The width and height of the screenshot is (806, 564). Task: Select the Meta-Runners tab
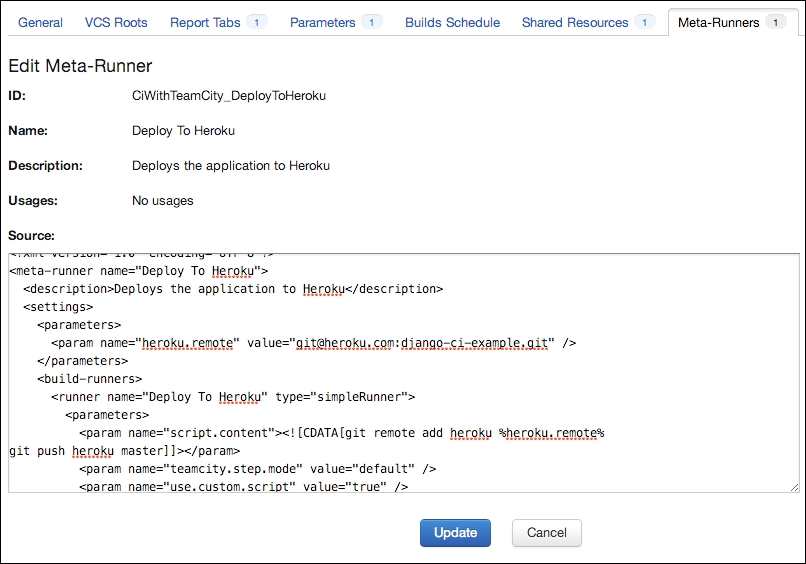732,23
